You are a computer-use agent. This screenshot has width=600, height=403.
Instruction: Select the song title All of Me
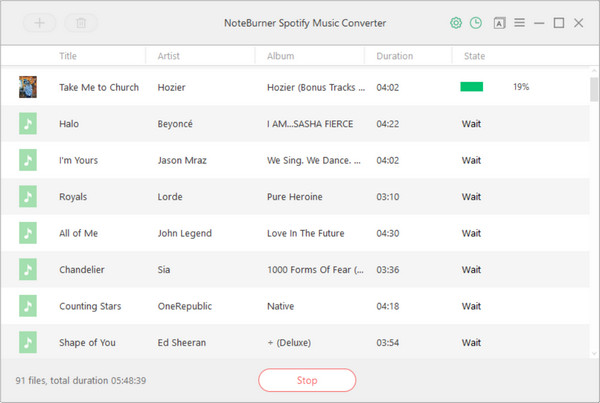pos(78,233)
